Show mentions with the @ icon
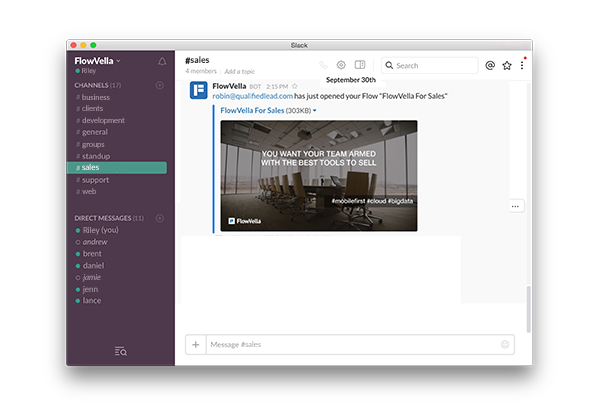The height and width of the screenshot is (410, 600). tap(490, 65)
